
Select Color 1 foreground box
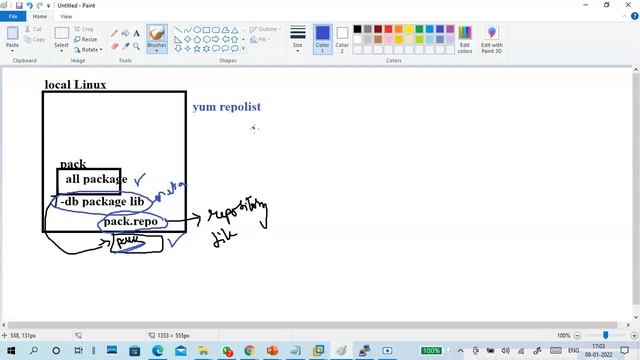click(x=322, y=39)
